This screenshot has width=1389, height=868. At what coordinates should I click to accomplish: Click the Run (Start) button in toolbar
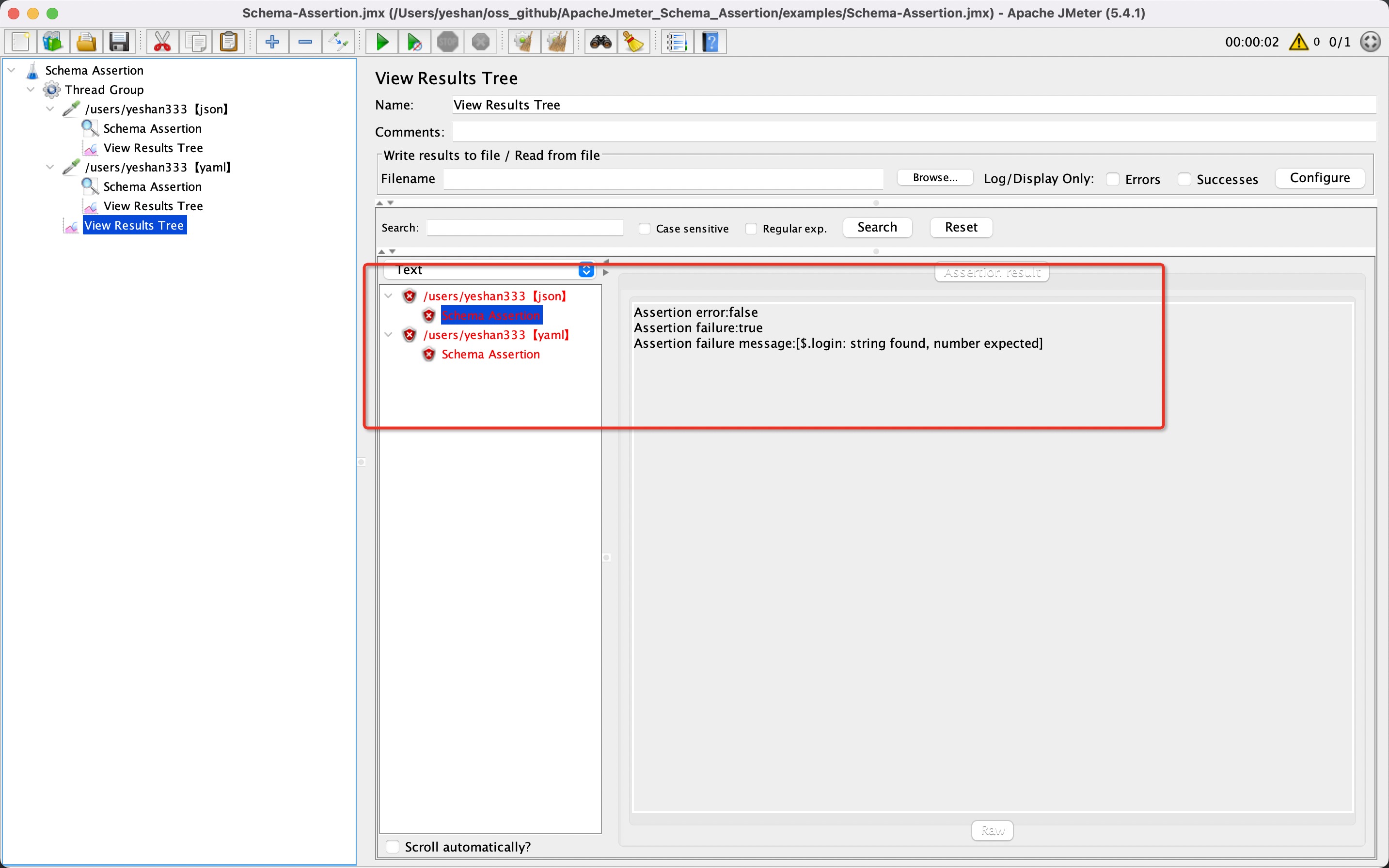point(381,41)
